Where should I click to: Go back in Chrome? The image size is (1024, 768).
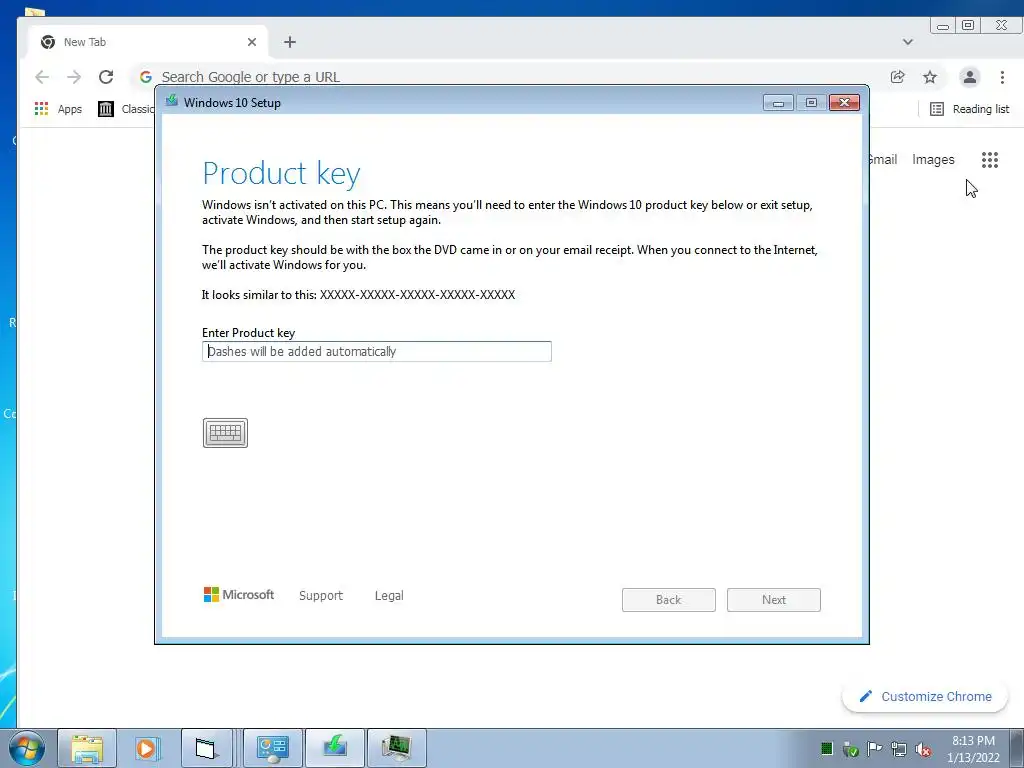pos(42,77)
